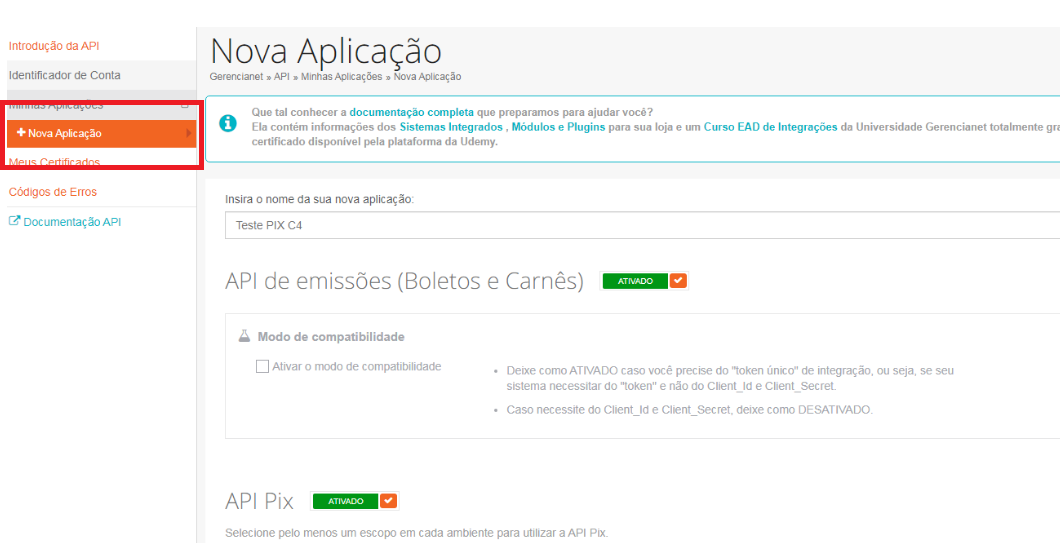Click the plus icon beside Nova Aplicação
This screenshot has height=546, width=1063.
pyautogui.click(x=22, y=134)
